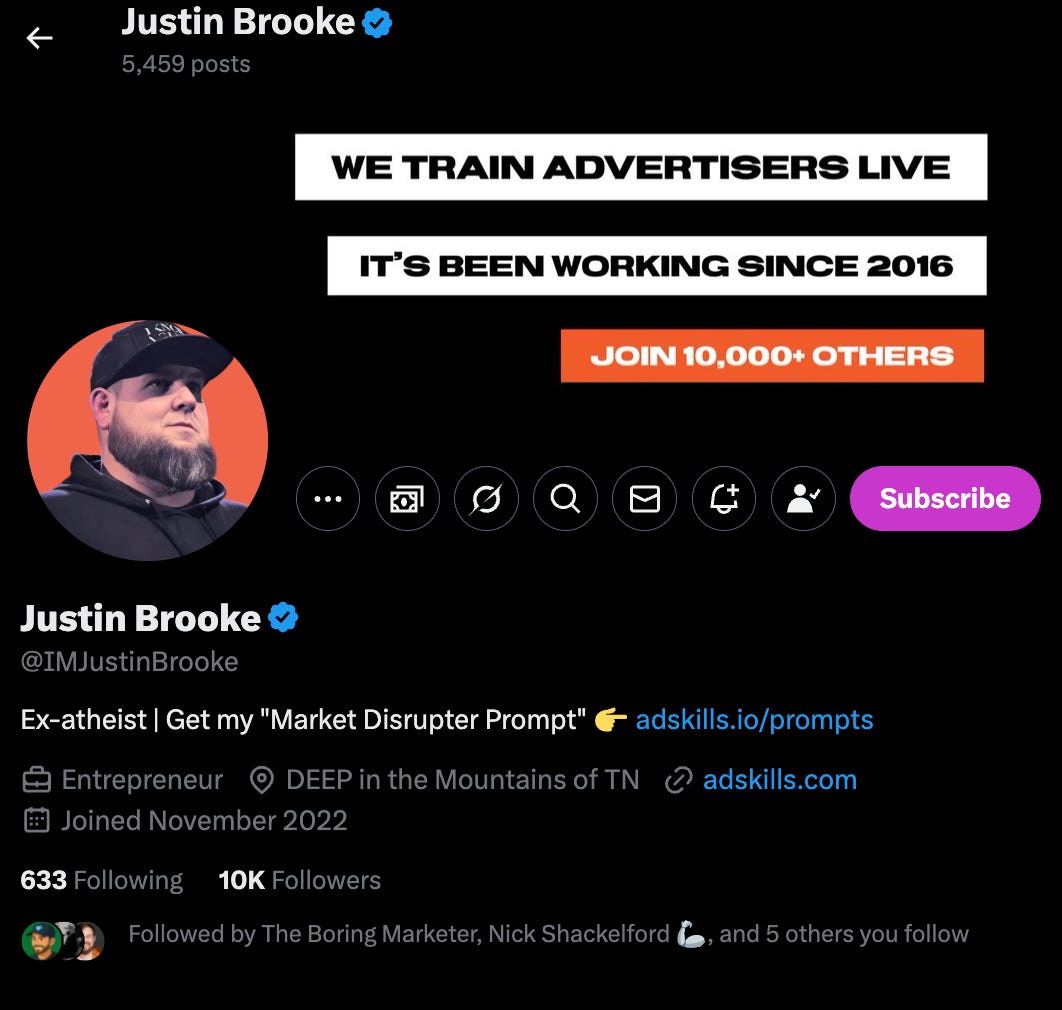The image size is (1062, 1010).
Task: Click the orange 'Join 10,000+ Others' banner
Action: 772,356
